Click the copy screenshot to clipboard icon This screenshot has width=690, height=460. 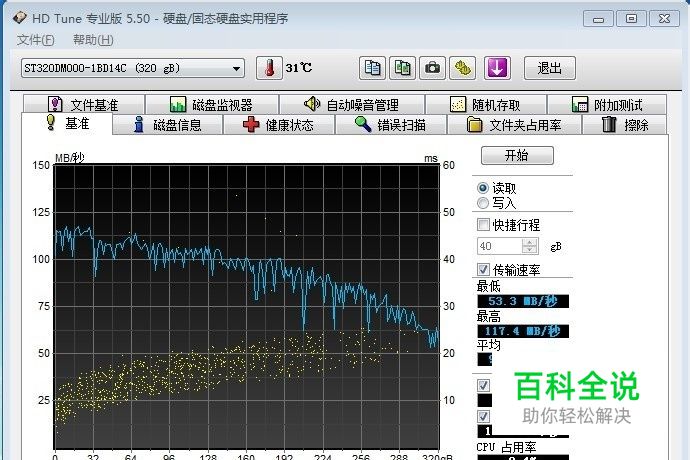pos(402,68)
